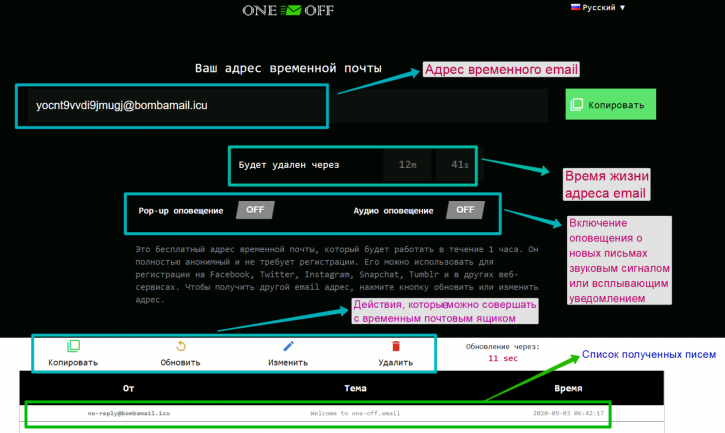Screen dimensions: 725x433
Task: Click the От column header
Action: click(x=129, y=389)
